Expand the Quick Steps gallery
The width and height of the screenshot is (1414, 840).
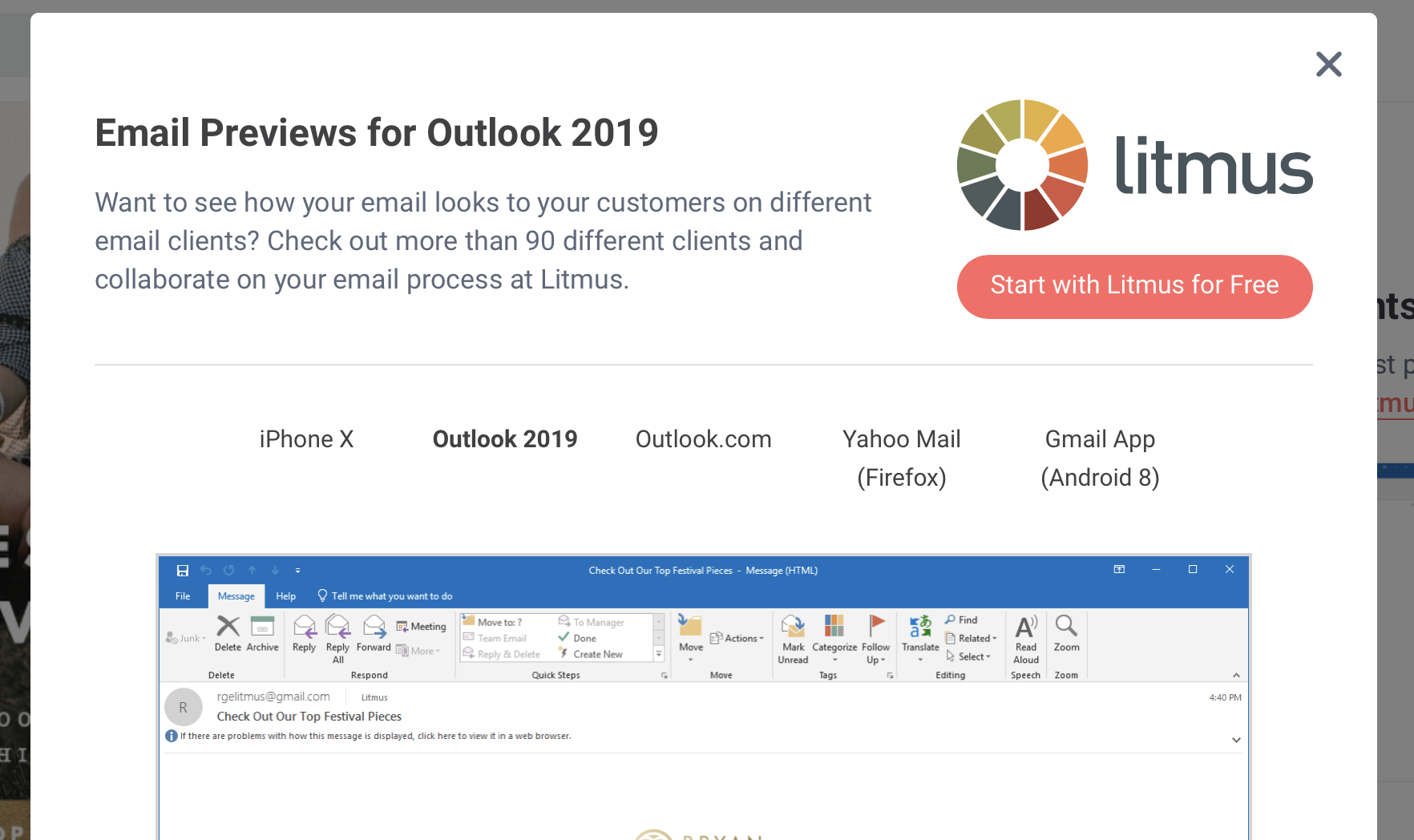[659, 654]
